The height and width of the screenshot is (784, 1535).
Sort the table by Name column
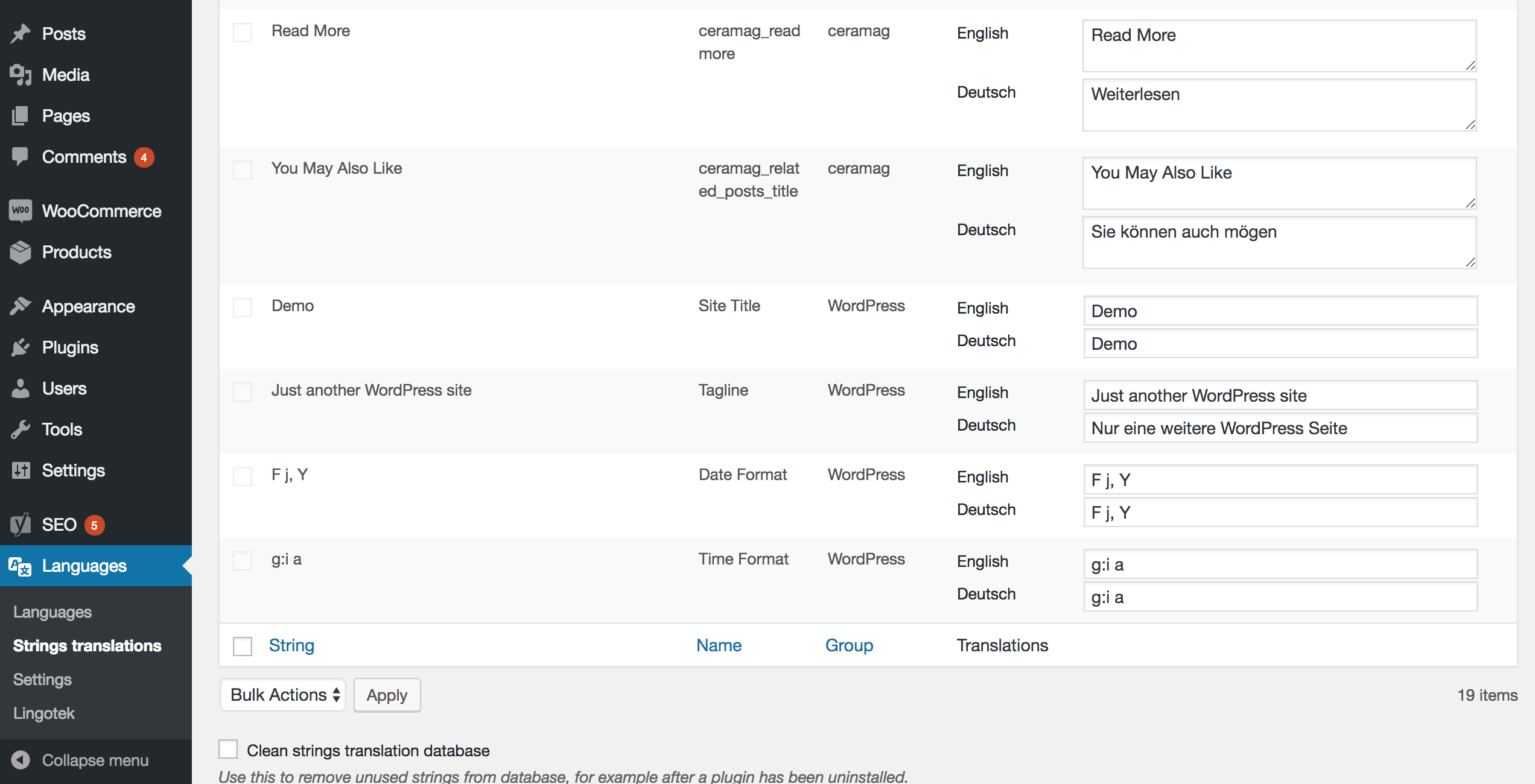tap(719, 645)
